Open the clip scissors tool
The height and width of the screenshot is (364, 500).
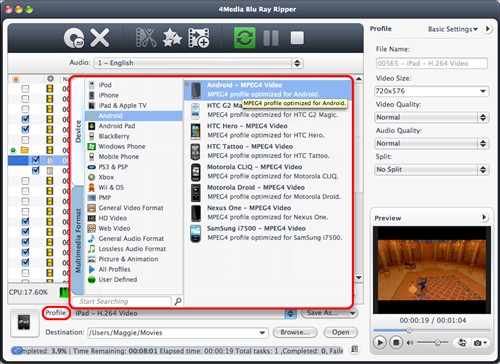pos(146,38)
